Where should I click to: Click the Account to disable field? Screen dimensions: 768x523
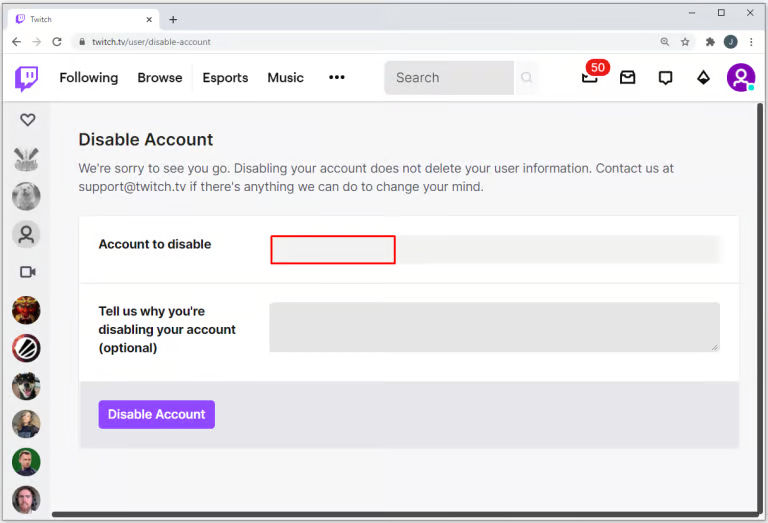click(495, 250)
